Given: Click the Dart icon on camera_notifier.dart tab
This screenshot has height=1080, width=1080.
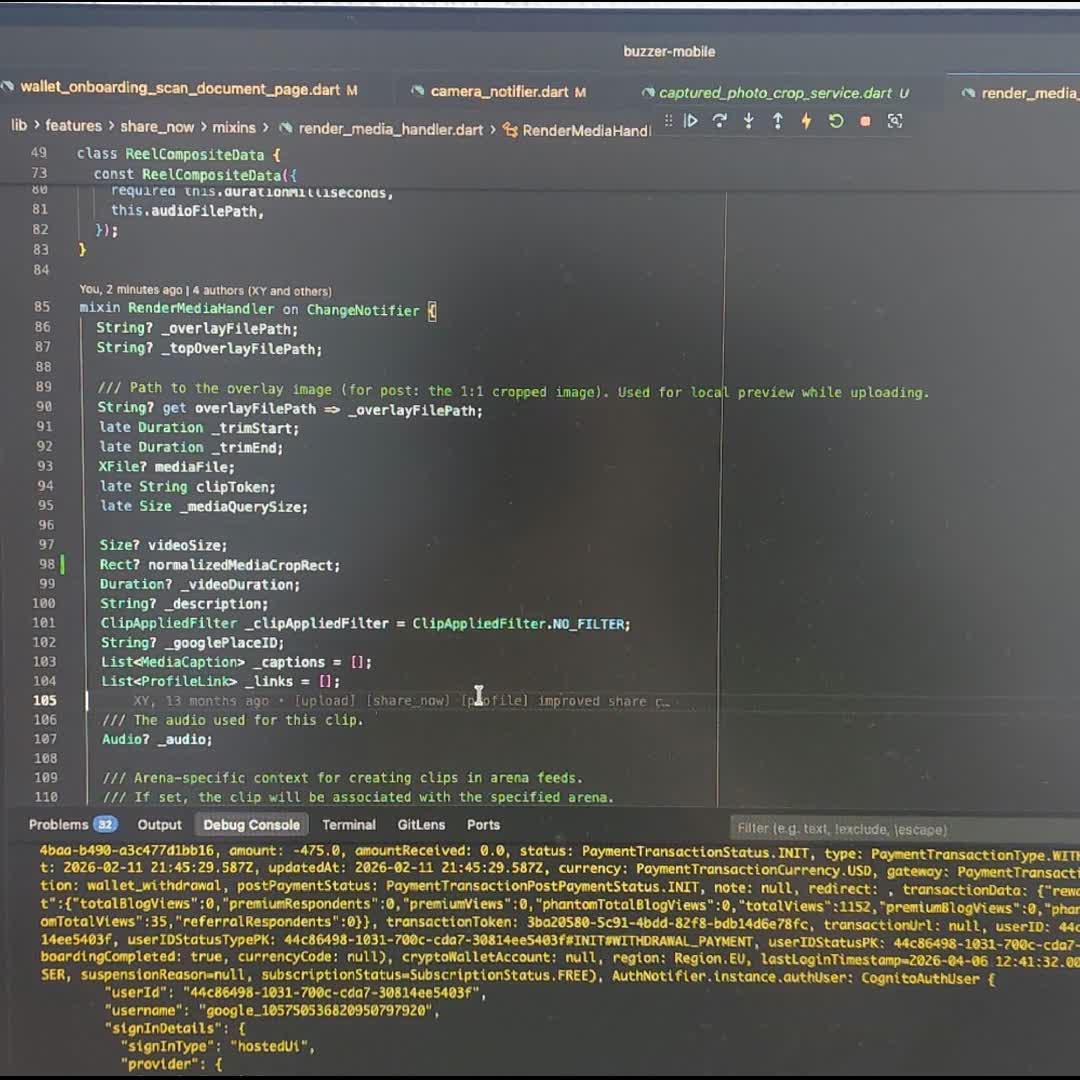Looking at the screenshot, I should coord(417,91).
